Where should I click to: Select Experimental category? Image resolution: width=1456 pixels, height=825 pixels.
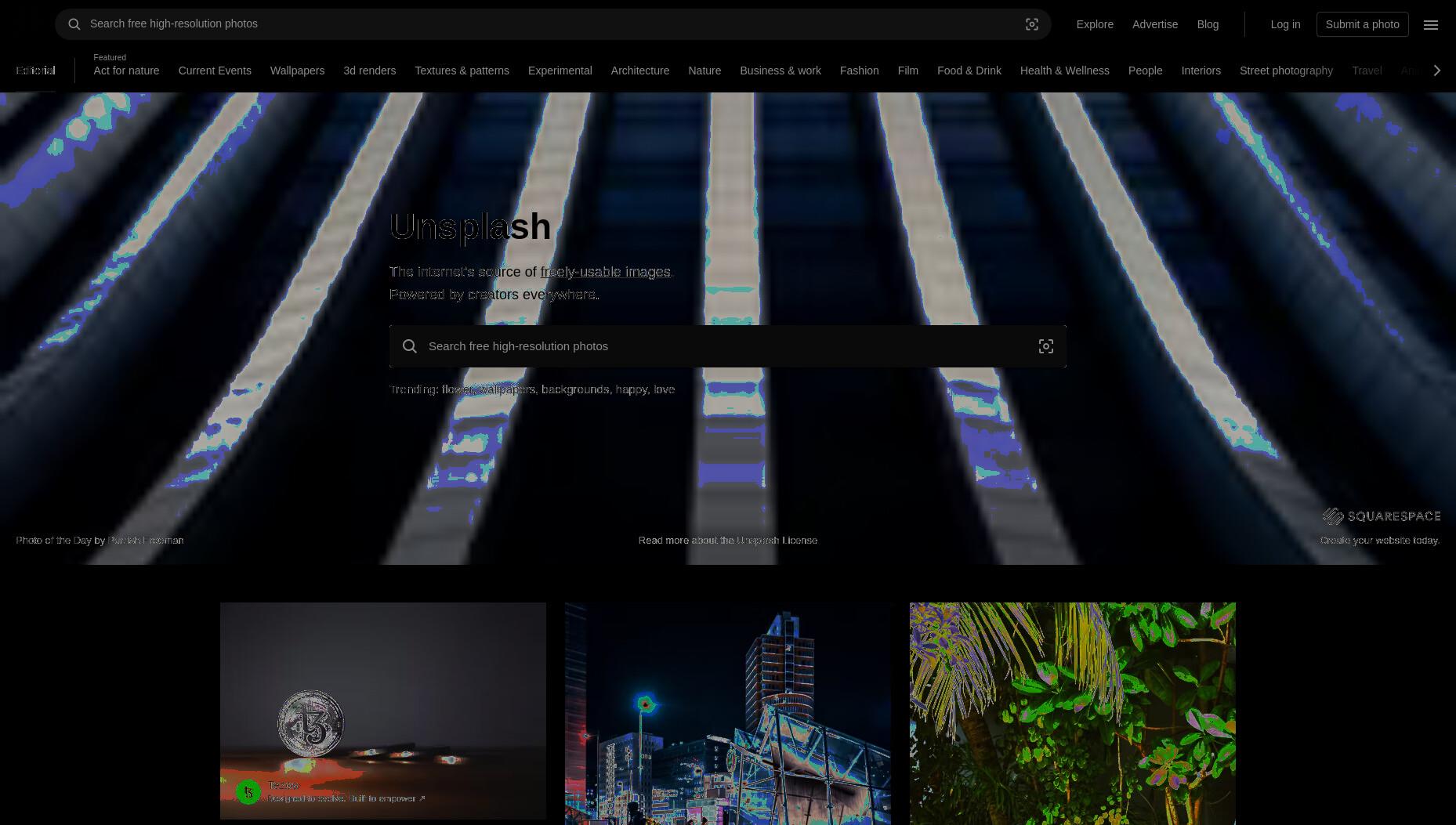coord(560,71)
